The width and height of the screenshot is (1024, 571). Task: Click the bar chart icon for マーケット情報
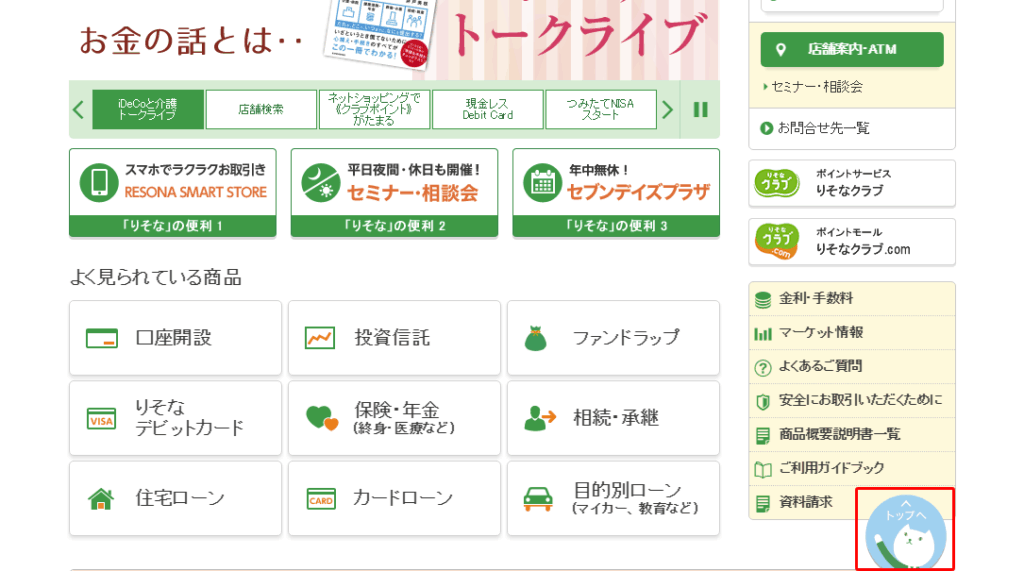pos(763,334)
